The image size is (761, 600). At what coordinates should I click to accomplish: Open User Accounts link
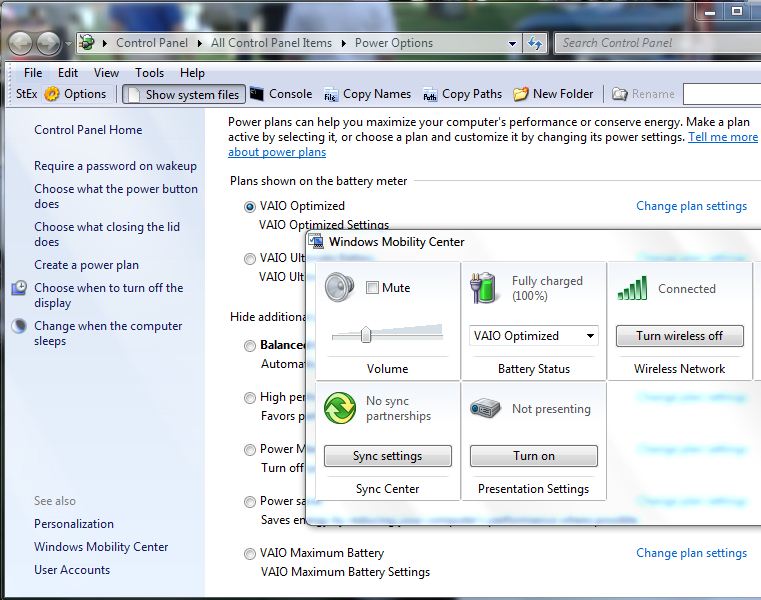[x=72, y=569]
